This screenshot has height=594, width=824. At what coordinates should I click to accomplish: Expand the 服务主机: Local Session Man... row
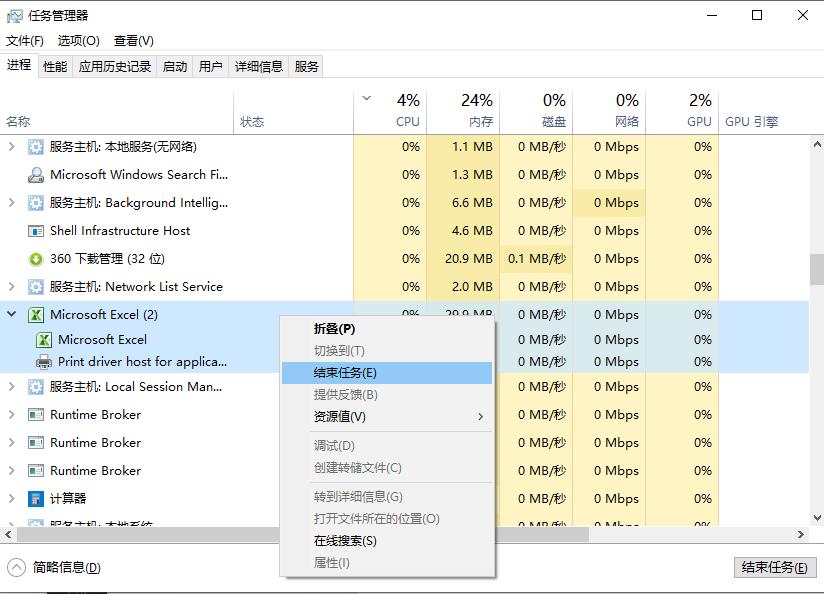12,387
